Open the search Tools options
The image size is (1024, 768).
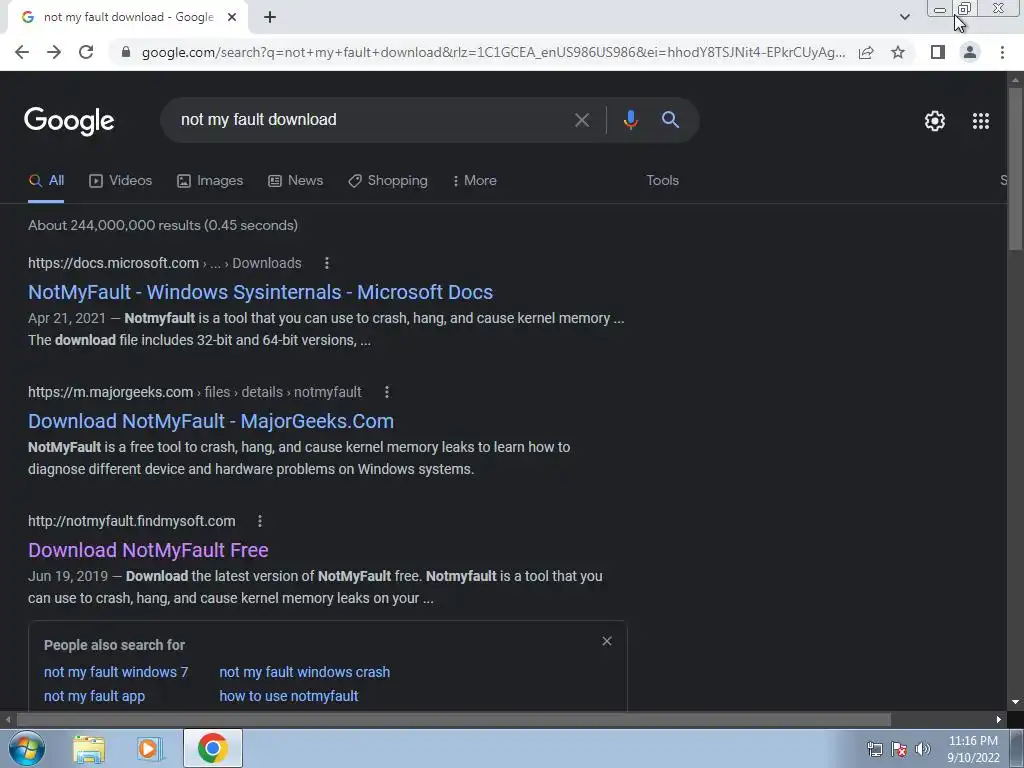(x=662, y=181)
